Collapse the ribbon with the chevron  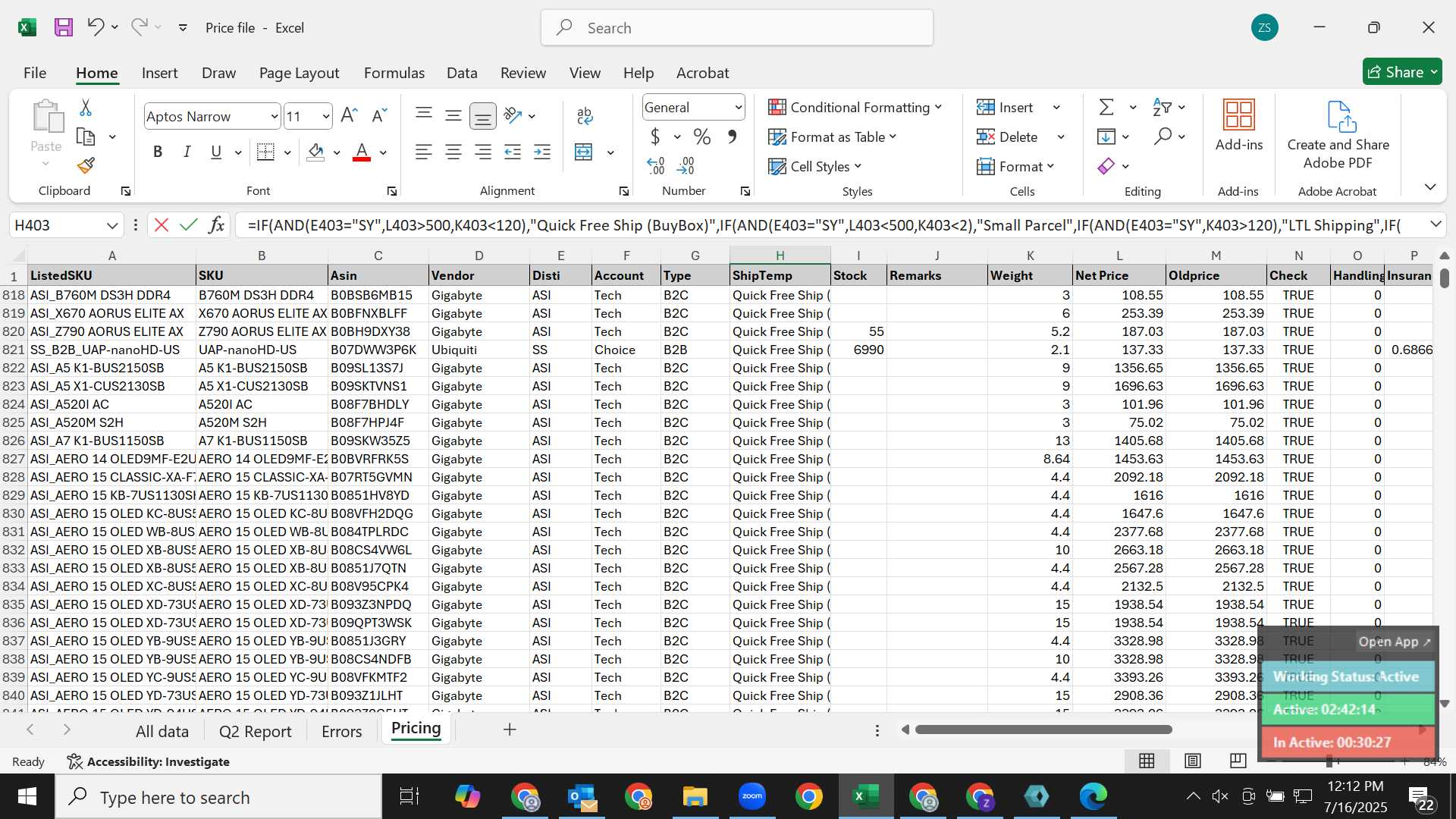coord(1430,187)
